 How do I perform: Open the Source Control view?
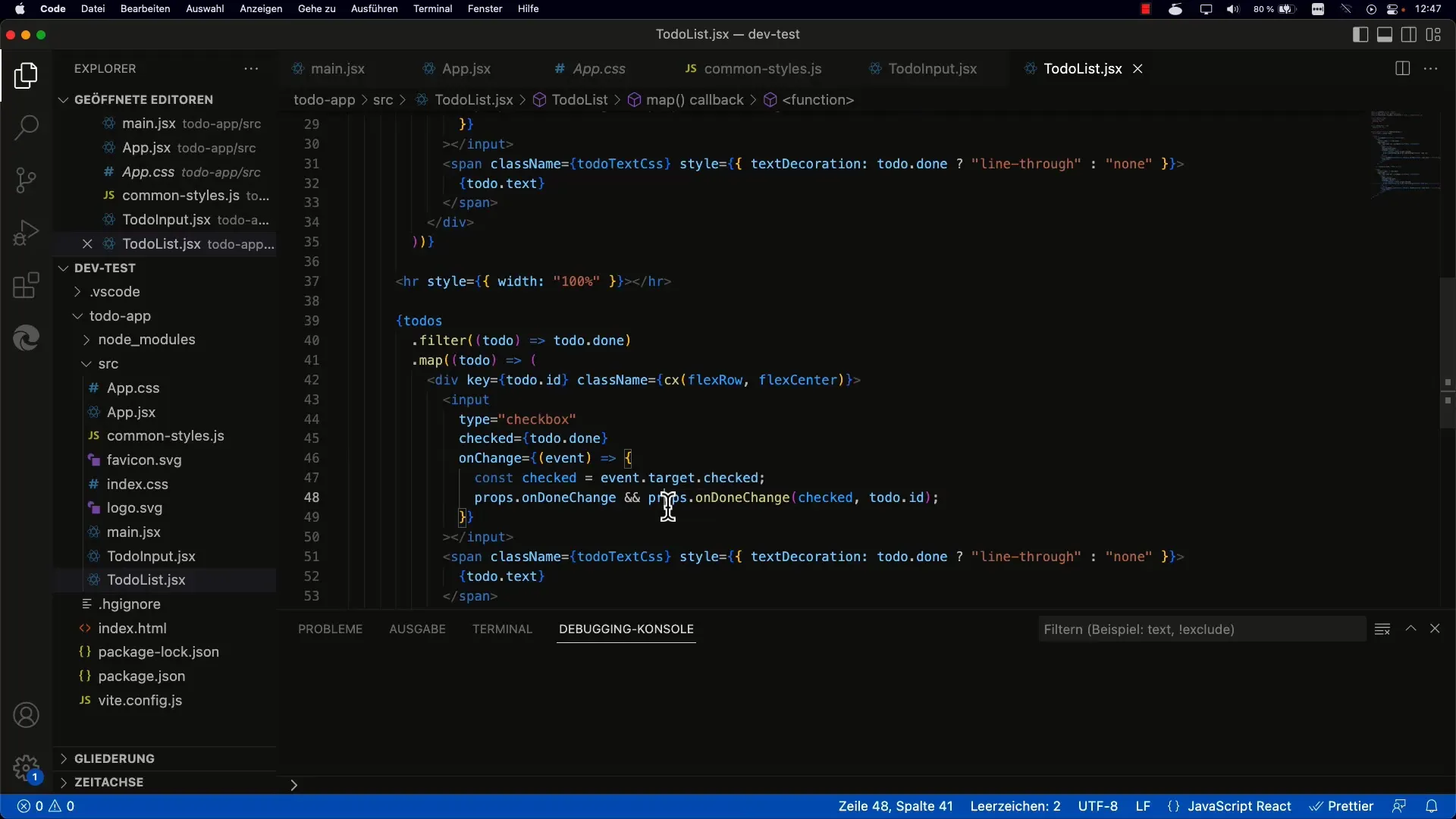(26, 180)
